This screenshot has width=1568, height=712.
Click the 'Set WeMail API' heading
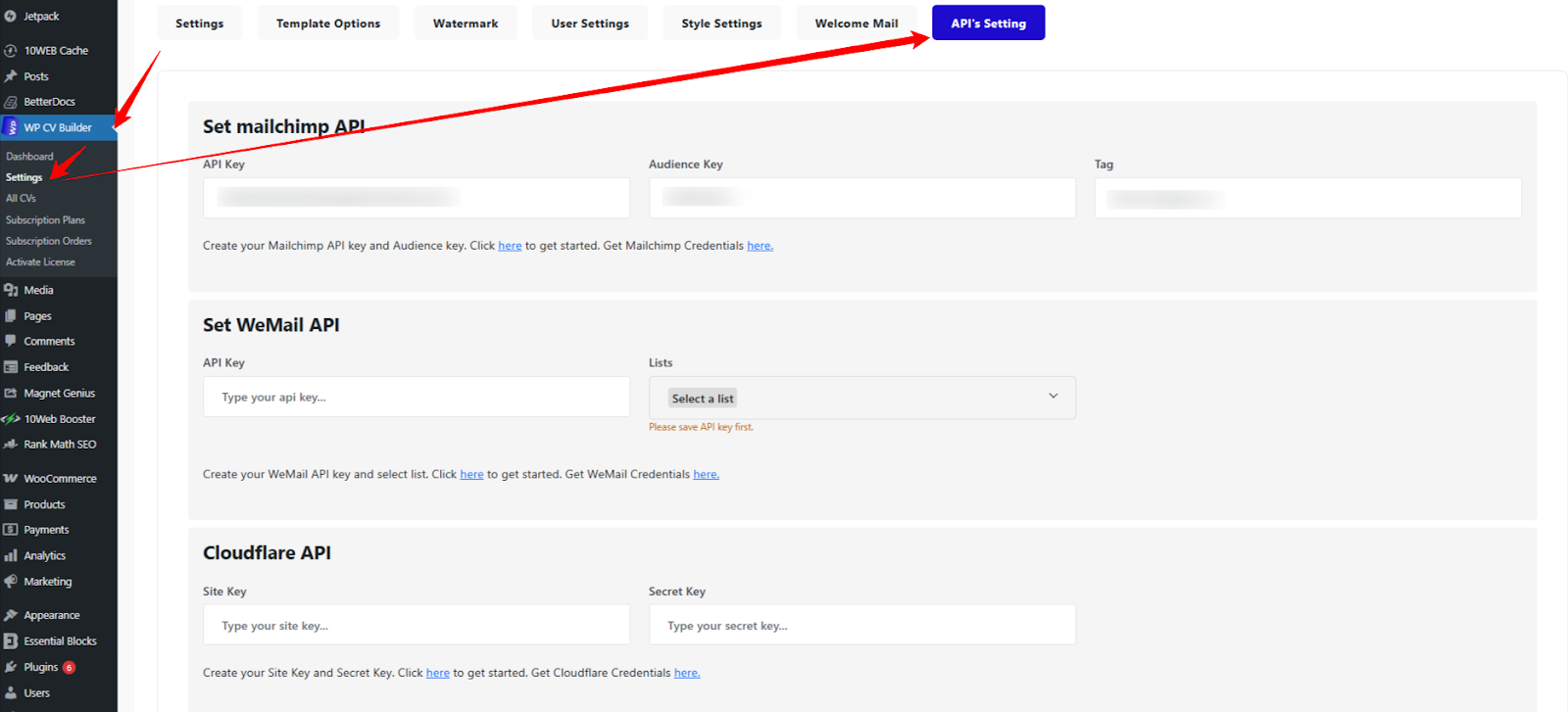click(271, 325)
